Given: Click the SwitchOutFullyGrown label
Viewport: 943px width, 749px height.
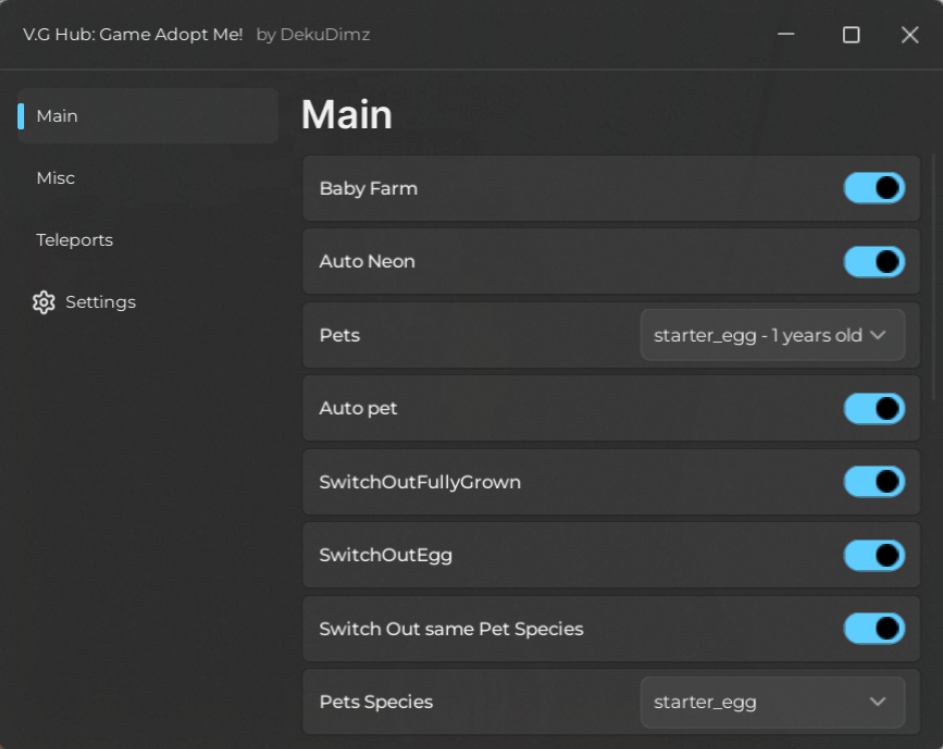Looking at the screenshot, I should [x=420, y=482].
